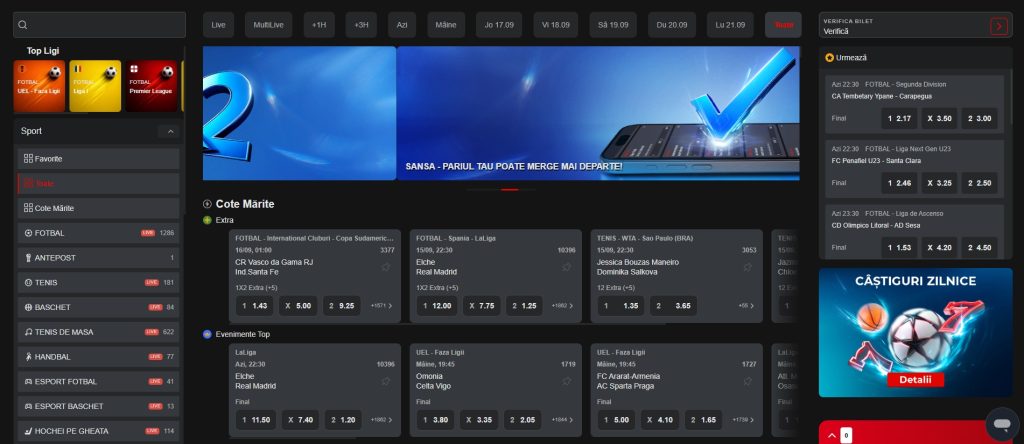Viewport: 1024px width, 444px height.
Task: Open TENIS DE MASA paddle icon
Action: coord(28,332)
